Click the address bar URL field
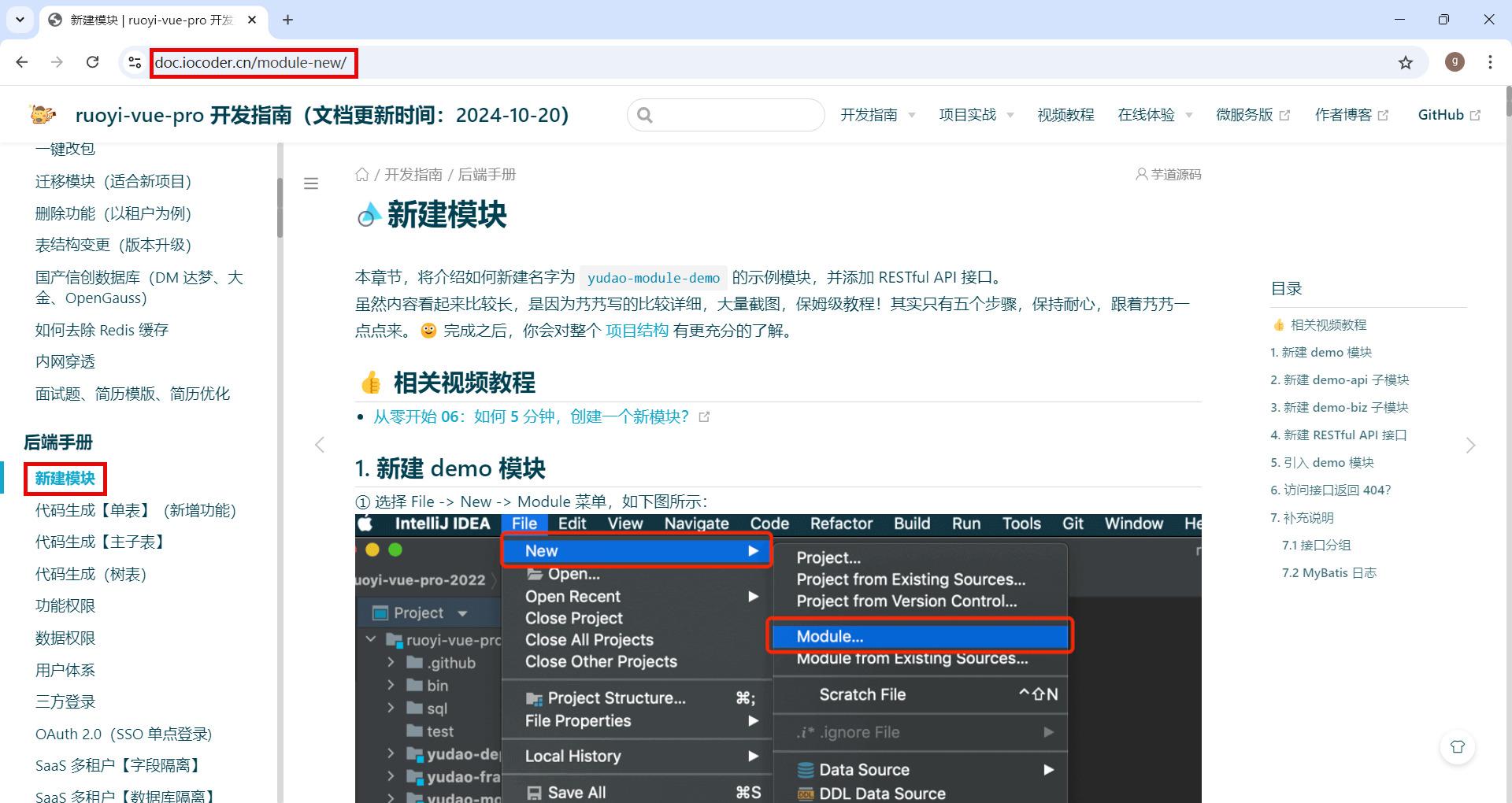Screen dimensions: 1512x803 772,62
